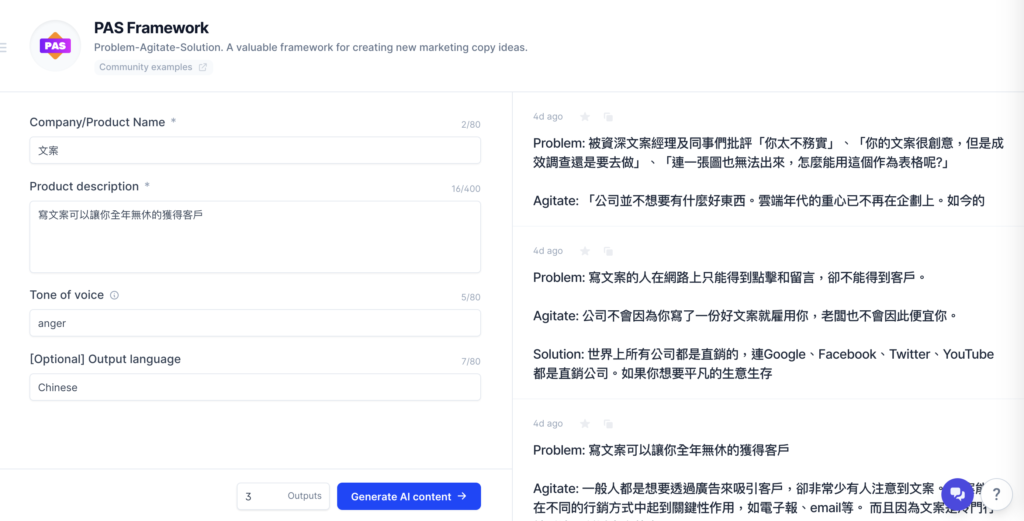This screenshot has height=521, width=1024.
Task: Click the PAS Framework logo icon
Action: click(x=55, y=46)
